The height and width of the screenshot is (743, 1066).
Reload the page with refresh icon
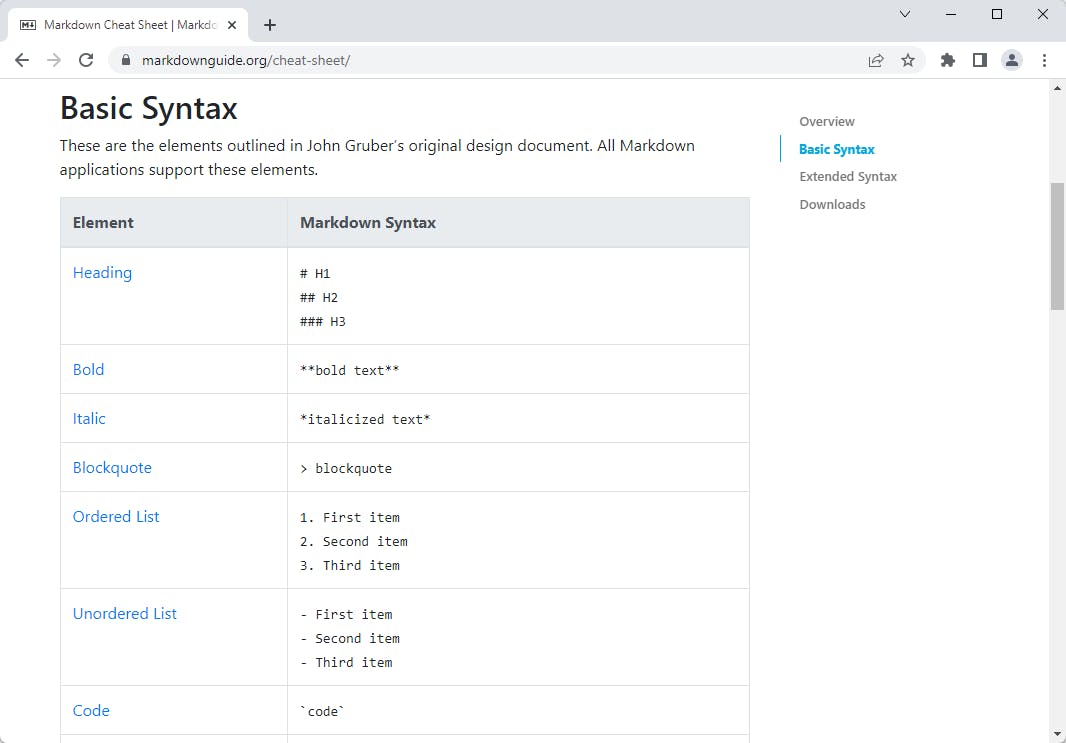pyautogui.click(x=86, y=60)
